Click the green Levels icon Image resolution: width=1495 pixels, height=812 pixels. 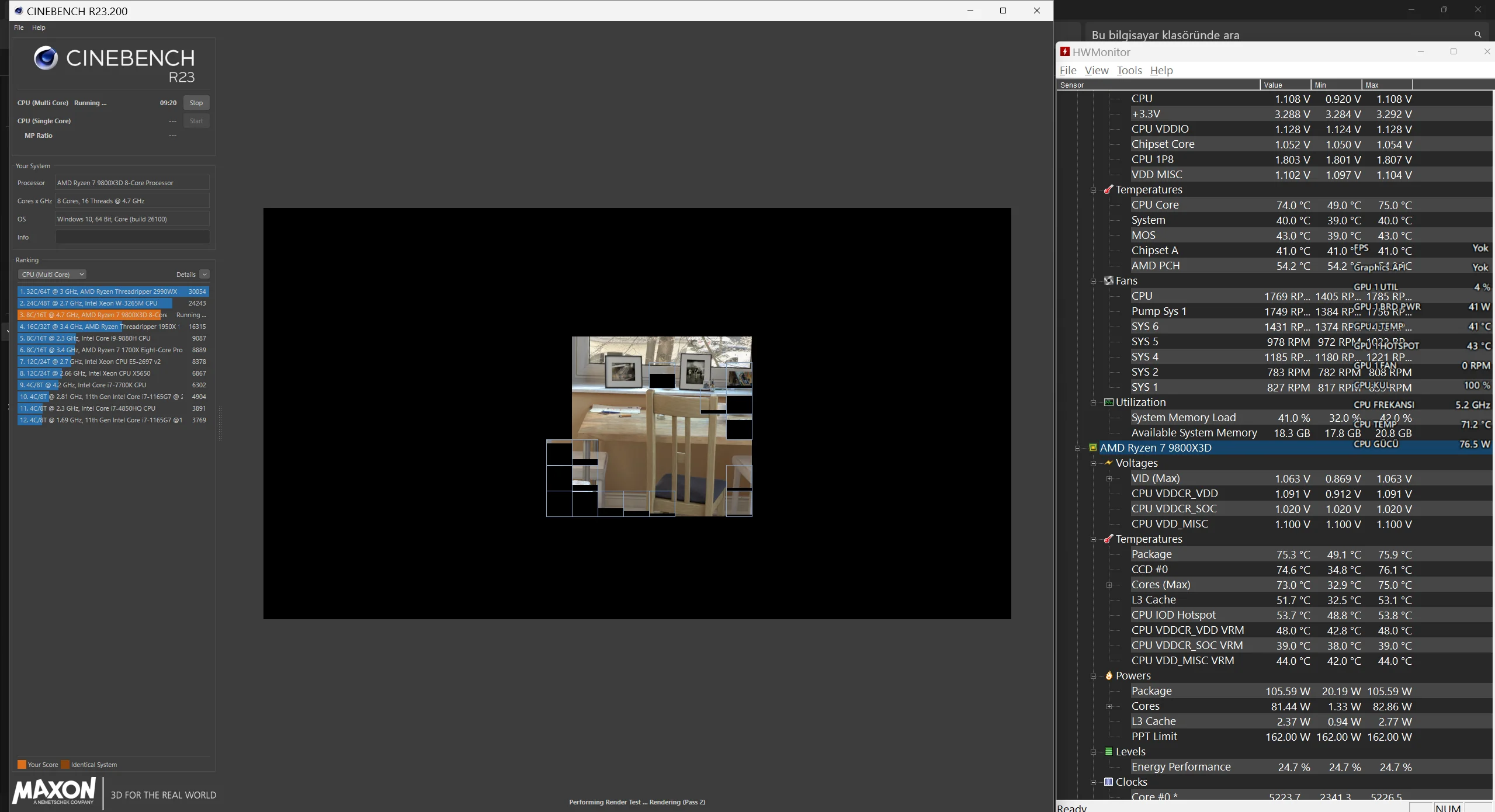tap(1108, 752)
